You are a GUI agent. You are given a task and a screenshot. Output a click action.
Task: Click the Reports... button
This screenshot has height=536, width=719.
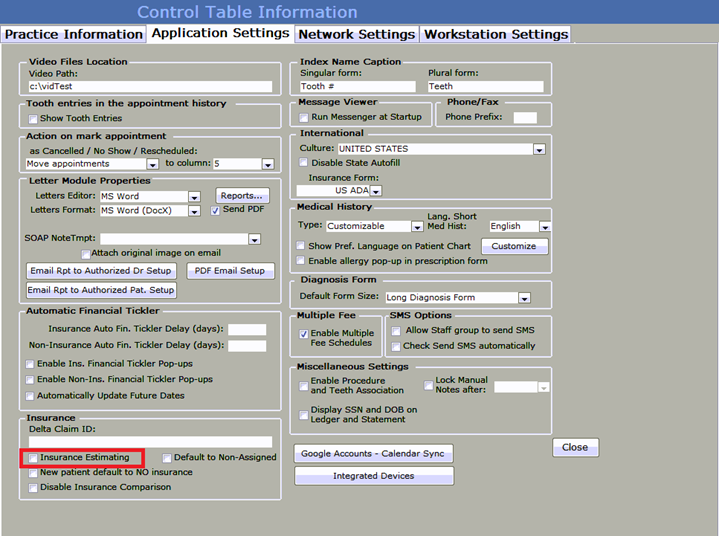coord(242,195)
